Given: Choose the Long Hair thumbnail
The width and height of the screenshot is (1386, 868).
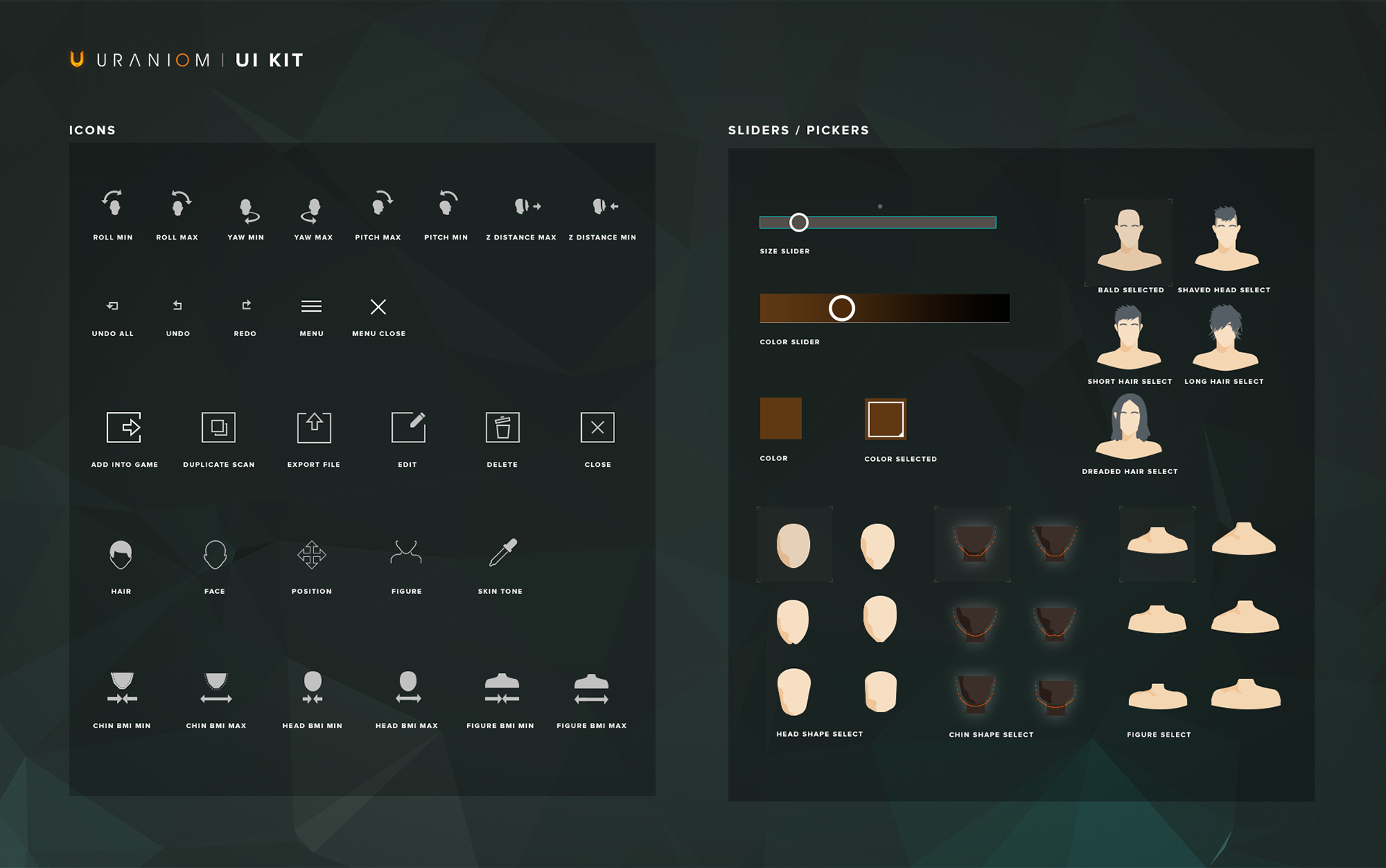Looking at the screenshot, I should [1226, 338].
